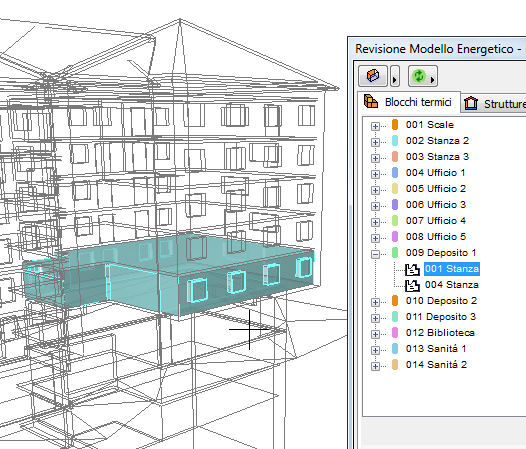Select the 005 Ufficio 2 tree row
This screenshot has width=526, height=449.
pos(435,189)
